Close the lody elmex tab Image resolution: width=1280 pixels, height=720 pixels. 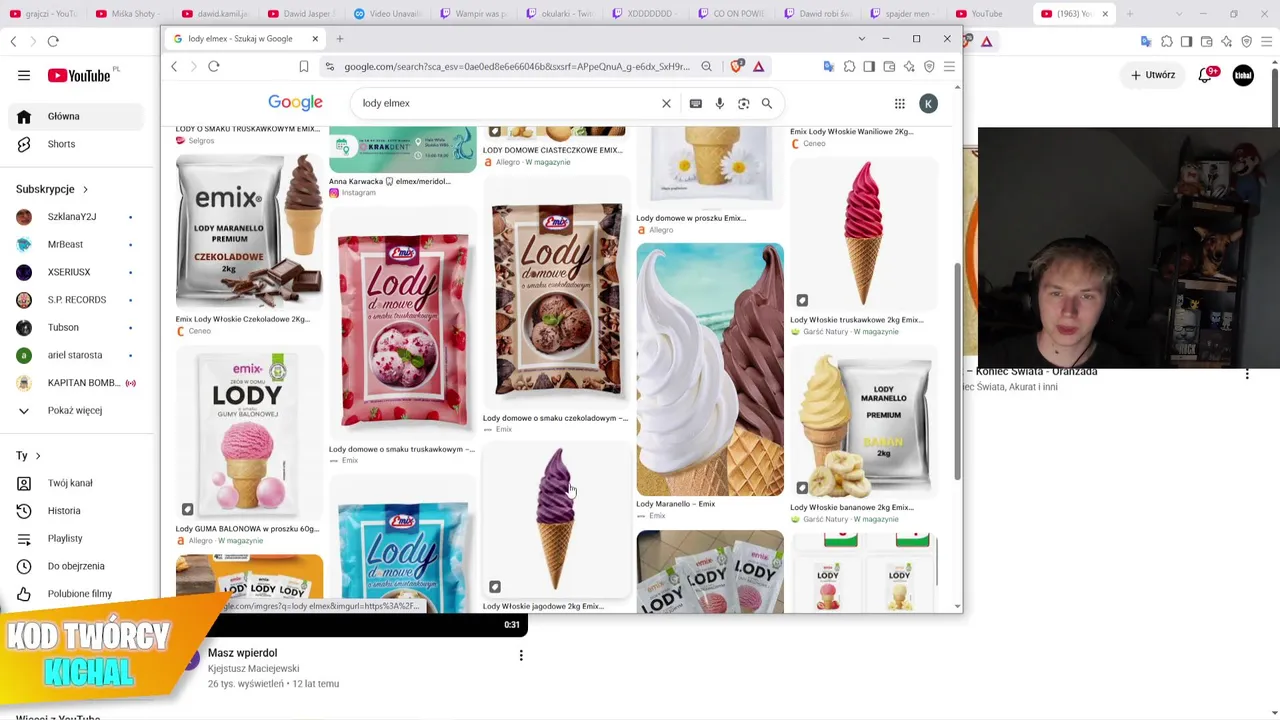click(315, 39)
